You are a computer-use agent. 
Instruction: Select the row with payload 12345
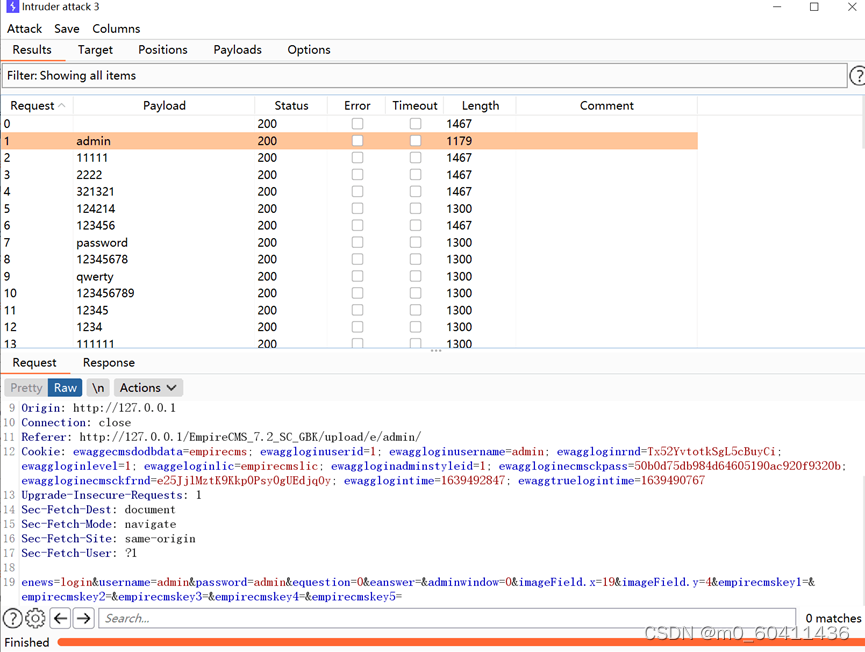click(349, 310)
